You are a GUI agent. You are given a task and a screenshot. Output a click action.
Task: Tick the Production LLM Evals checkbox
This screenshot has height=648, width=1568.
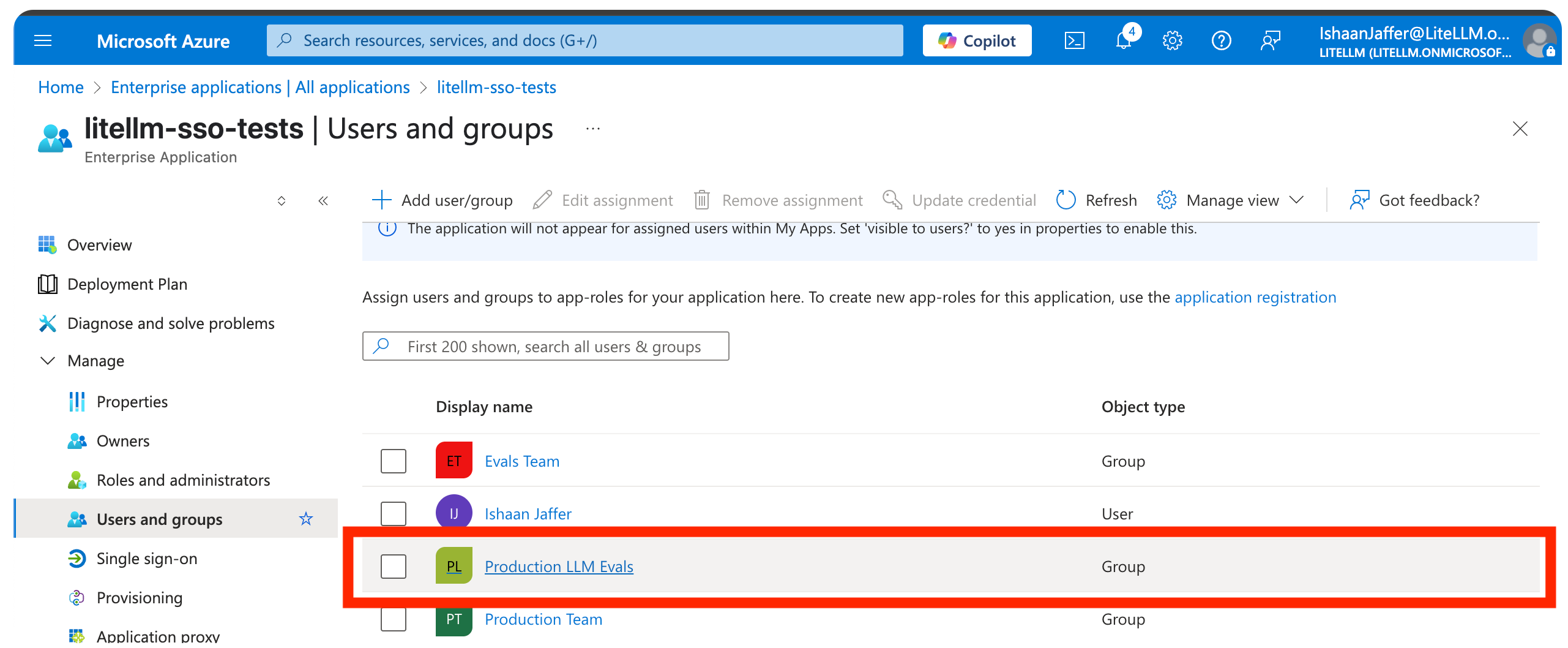tap(394, 567)
